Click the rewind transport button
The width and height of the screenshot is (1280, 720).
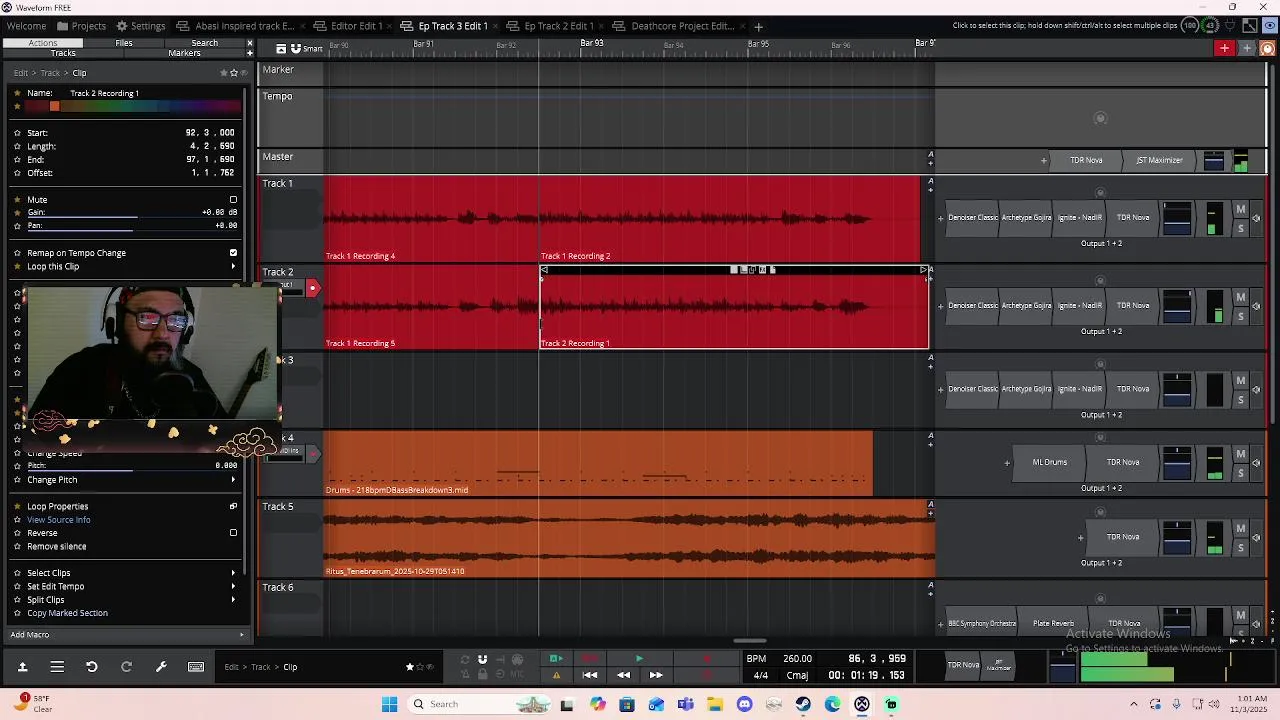pos(623,675)
